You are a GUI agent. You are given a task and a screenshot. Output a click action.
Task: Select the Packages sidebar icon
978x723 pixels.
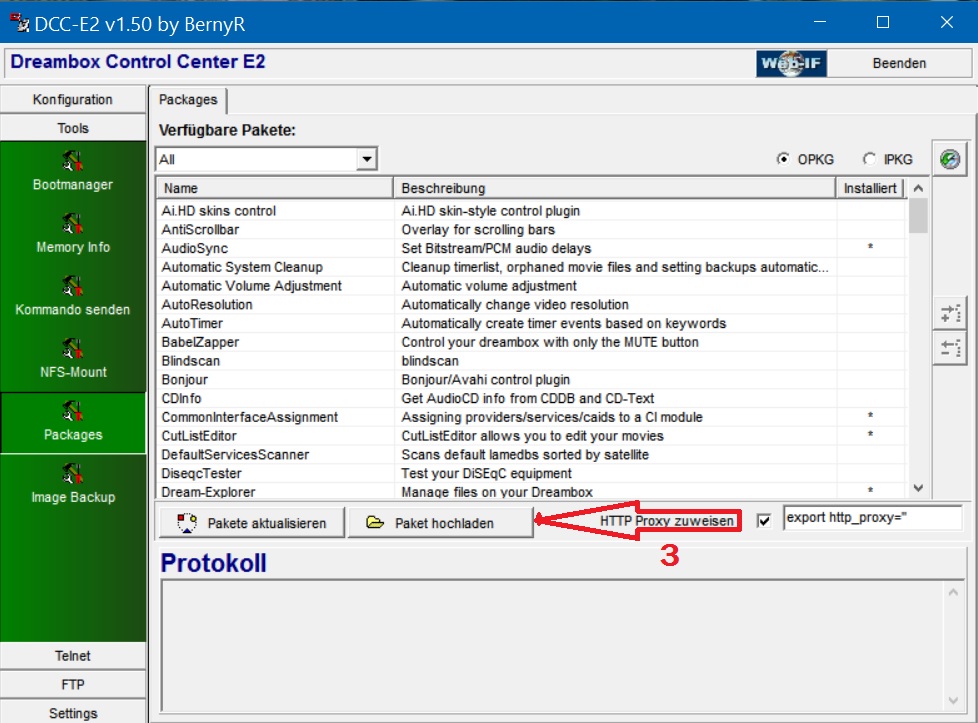click(x=72, y=411)
